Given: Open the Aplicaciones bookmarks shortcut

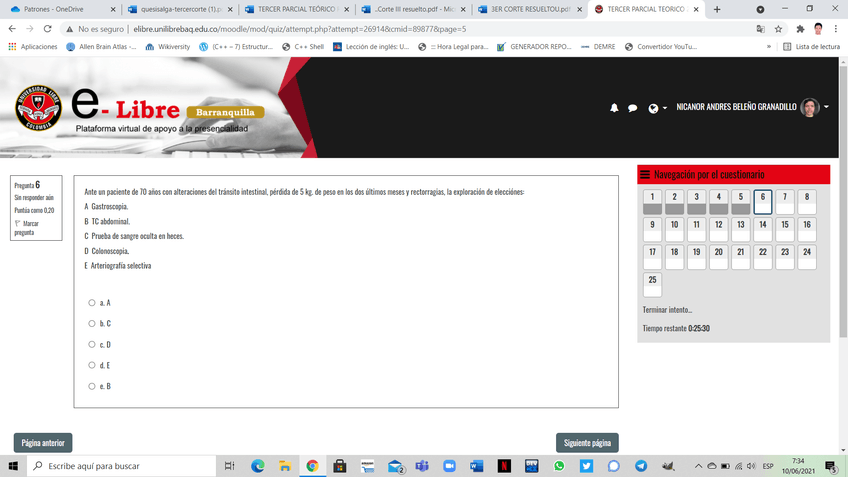Looking at the screenshot, I should pos(33,47).
